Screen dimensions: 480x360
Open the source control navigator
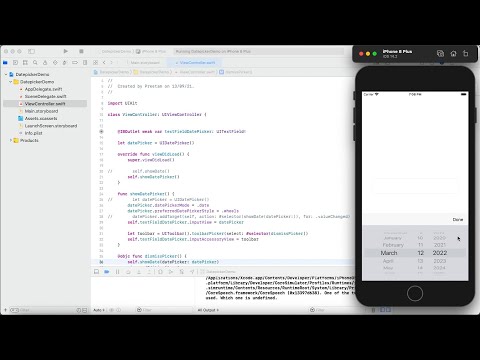[x=15, y=63]
